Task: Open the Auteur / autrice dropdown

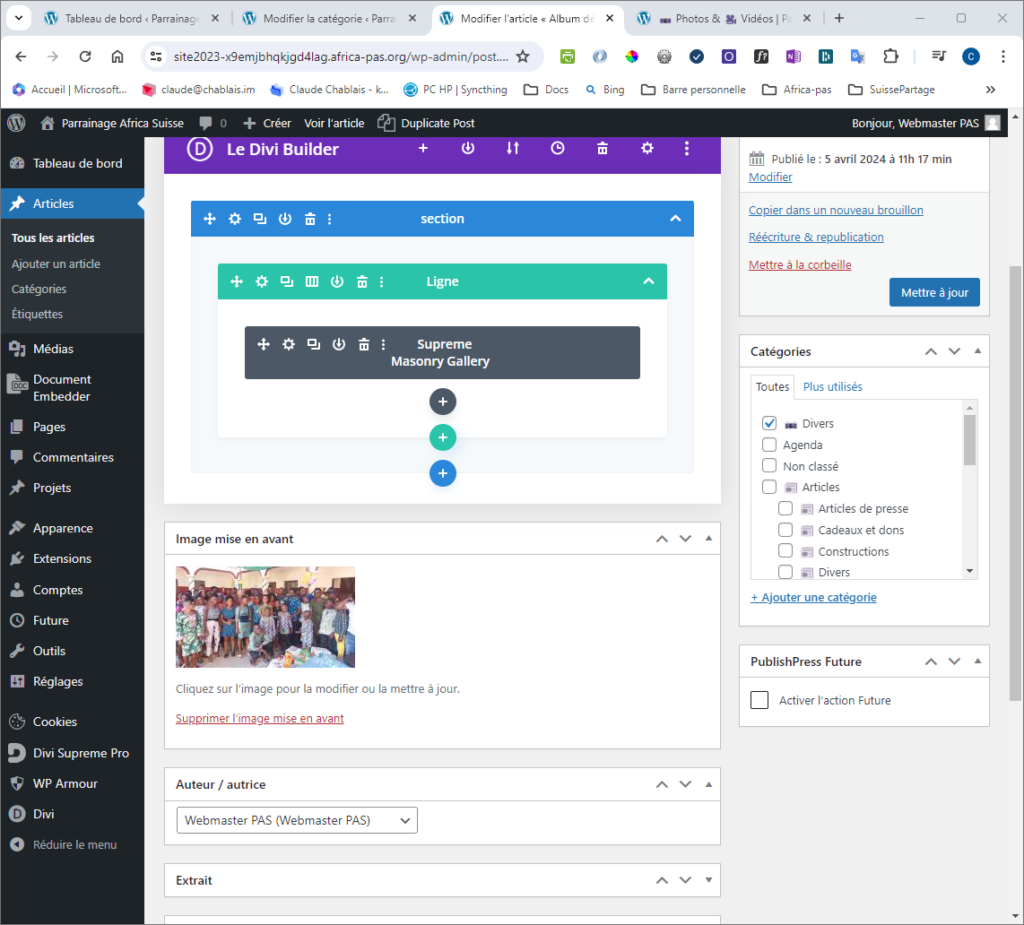Action: (x=297, y=820)
